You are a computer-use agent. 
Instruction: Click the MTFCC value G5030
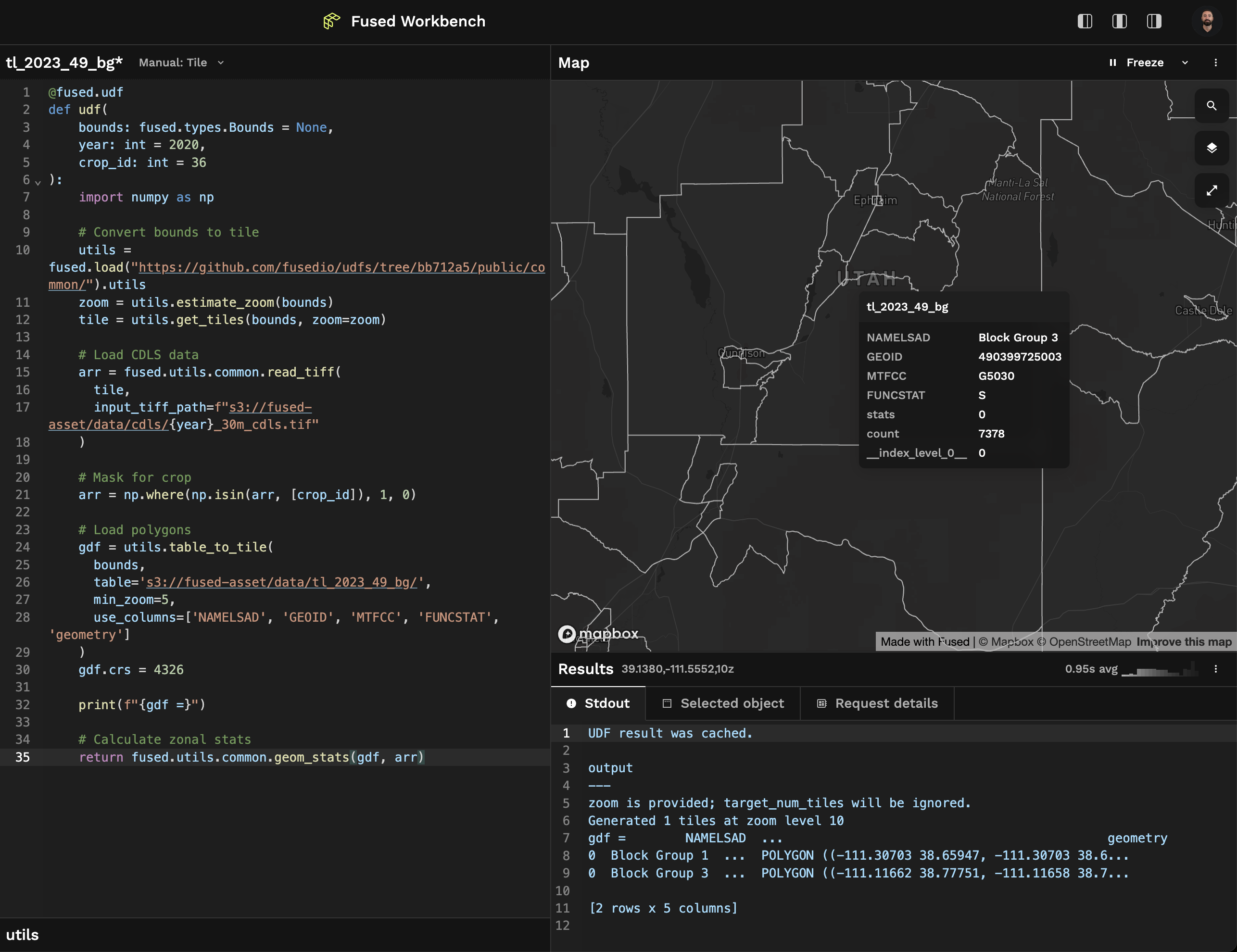[x=996, y=376]
